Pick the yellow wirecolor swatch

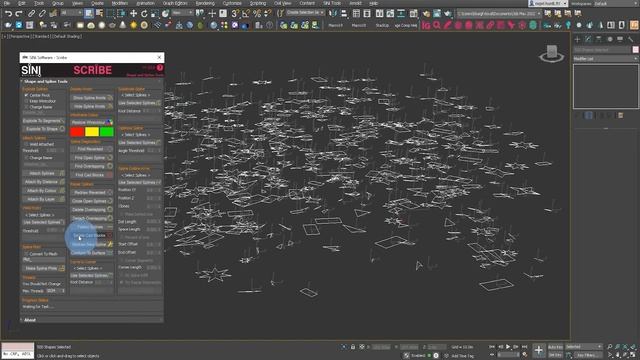pos(92,132)
